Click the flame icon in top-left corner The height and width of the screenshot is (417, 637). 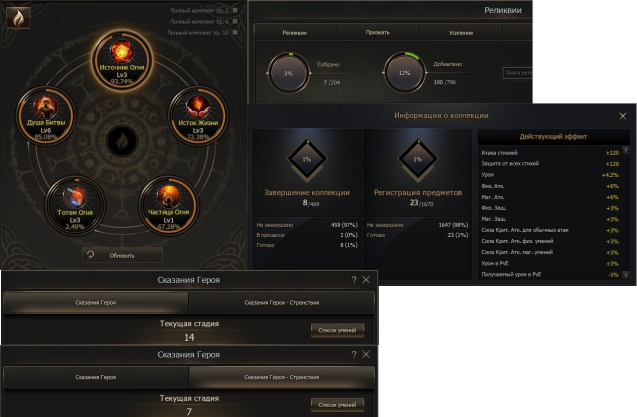click(x=18, y=18)
